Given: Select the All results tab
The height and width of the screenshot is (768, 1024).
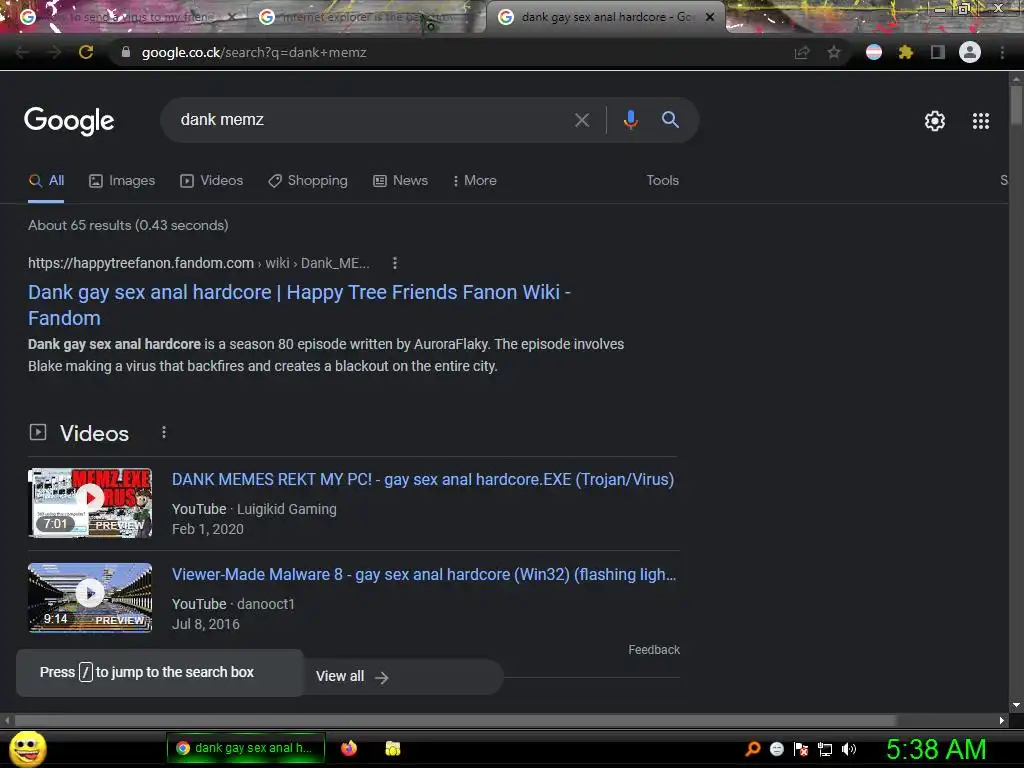Looking at the screenshot, I should (46, 181).
